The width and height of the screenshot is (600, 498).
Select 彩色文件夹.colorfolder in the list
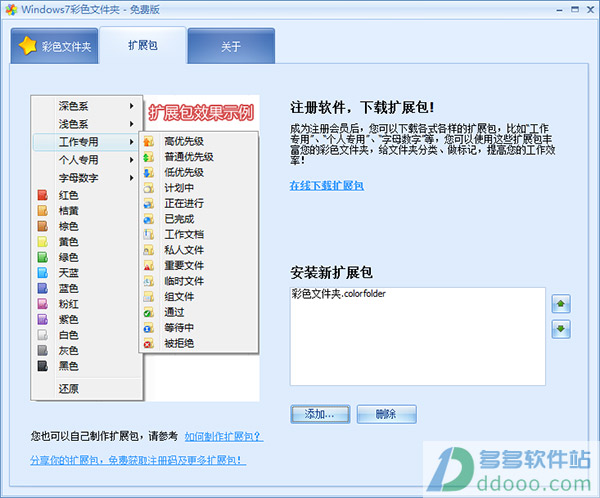click(x=338, y=294)
